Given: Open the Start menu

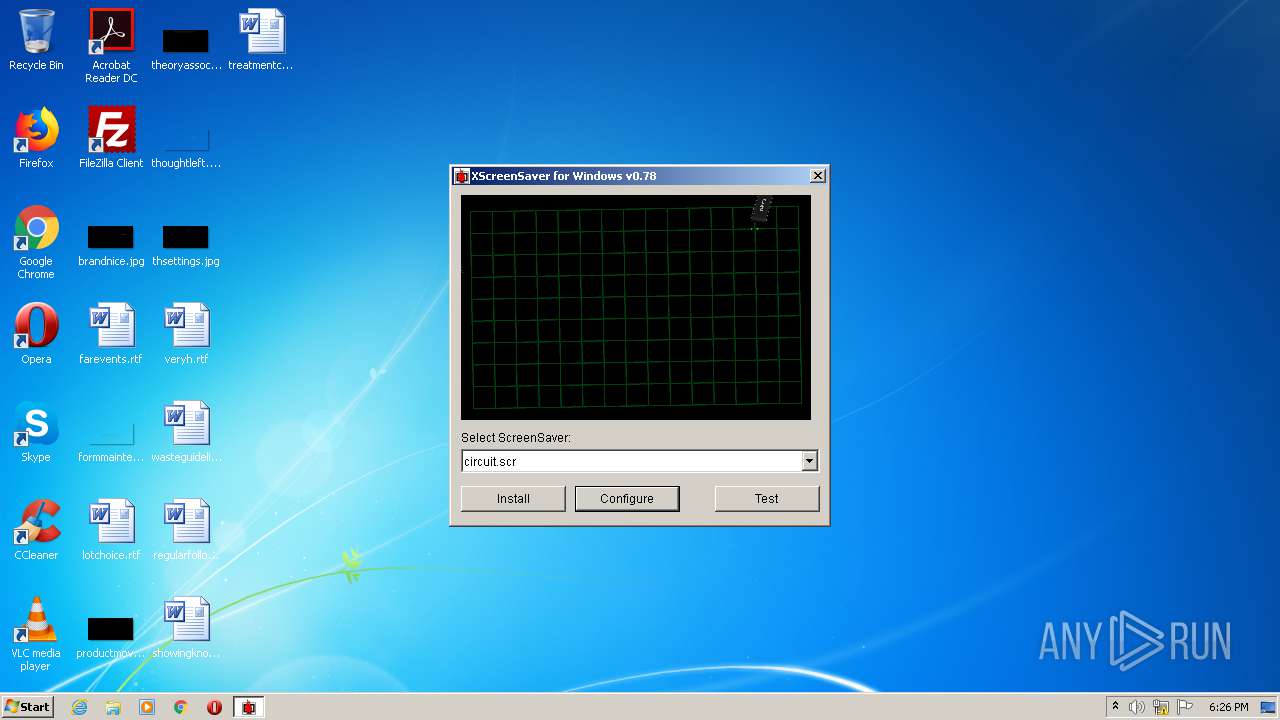Looking at the screenshot, I should pos(27,707).
